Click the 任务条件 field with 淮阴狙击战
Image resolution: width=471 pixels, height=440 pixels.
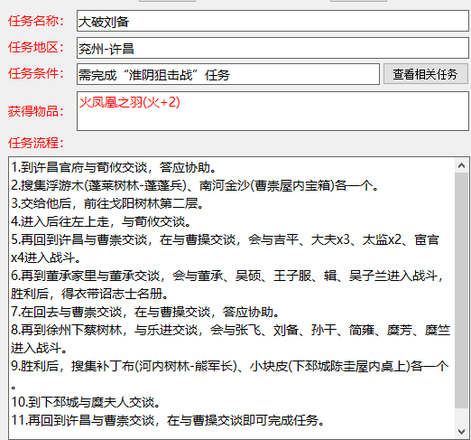point(228,74)
